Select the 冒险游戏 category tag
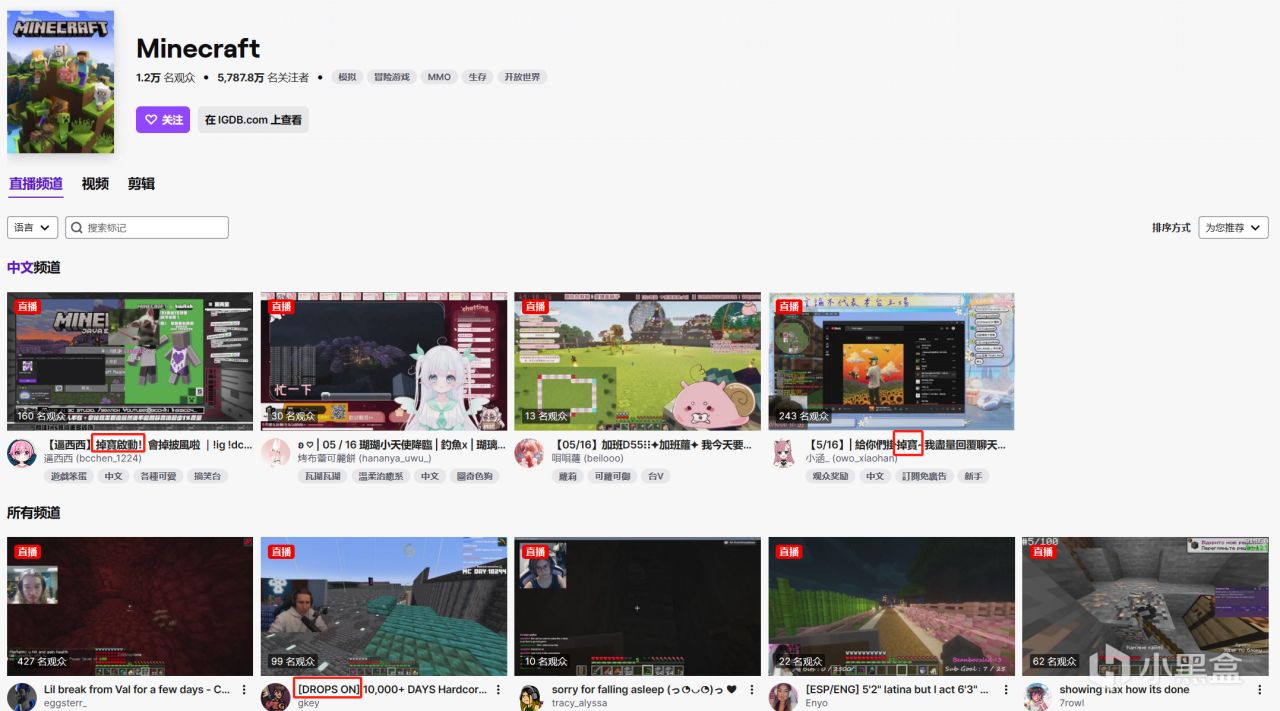Viewport: 1280px width, 711px height. pyautogui.click(x=391, y=77)
